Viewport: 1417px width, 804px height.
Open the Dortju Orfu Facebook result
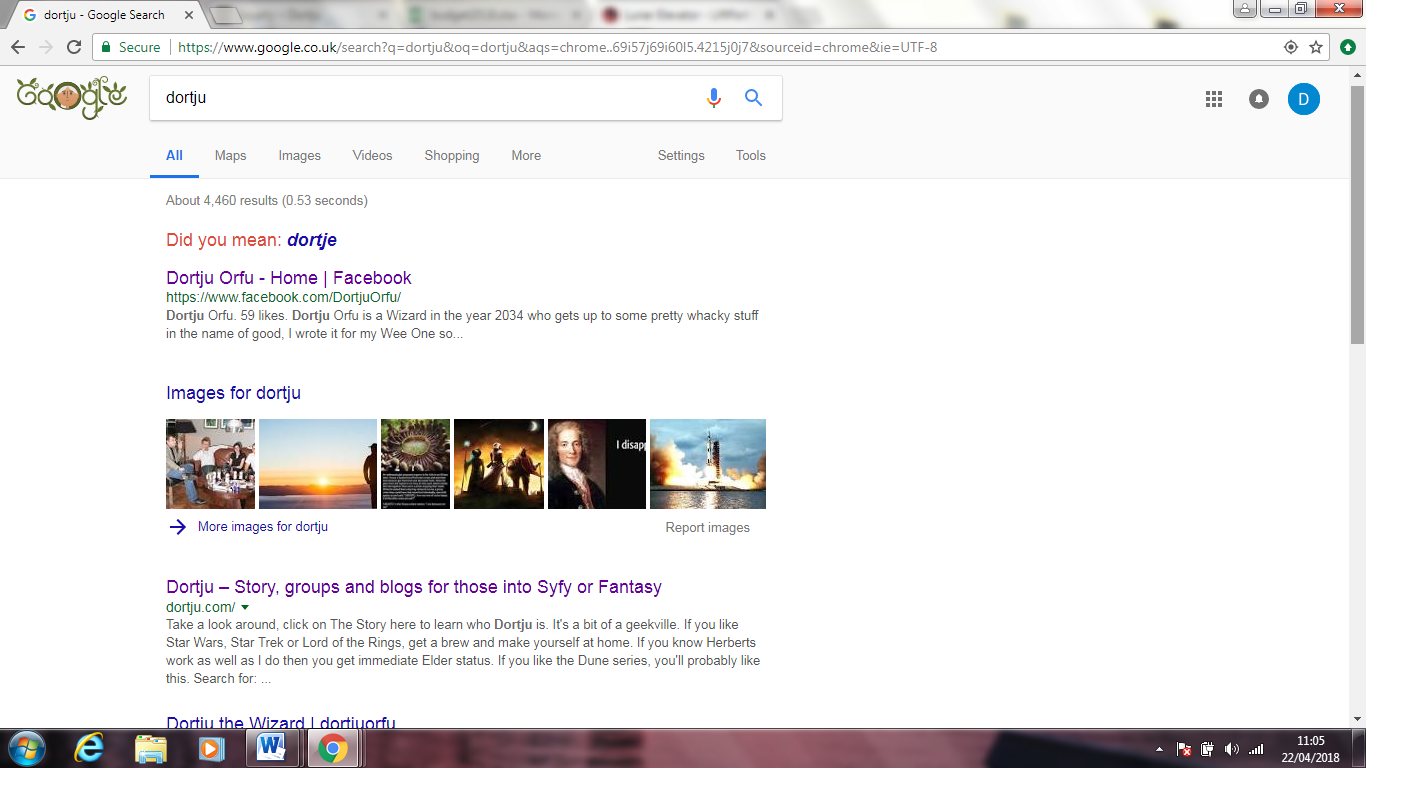point(289,278)
